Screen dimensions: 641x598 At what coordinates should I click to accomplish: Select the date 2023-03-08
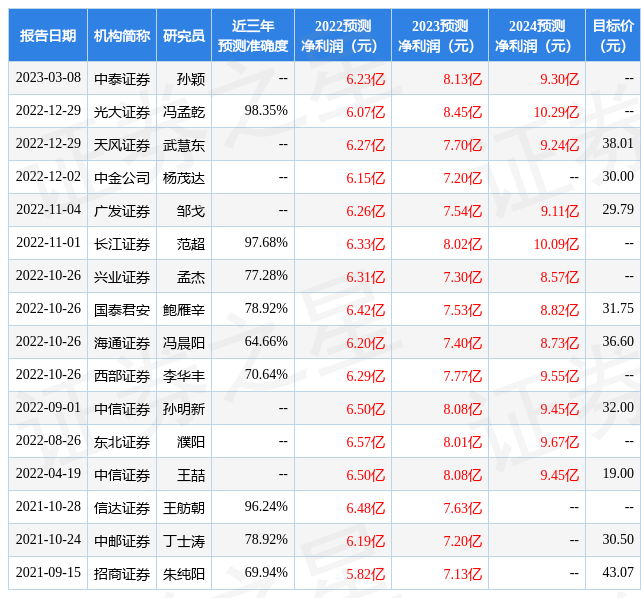(48, 78)
